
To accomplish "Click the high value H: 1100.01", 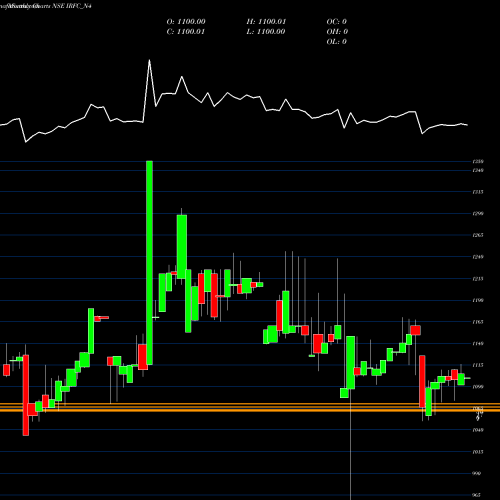I will point(266,22).
